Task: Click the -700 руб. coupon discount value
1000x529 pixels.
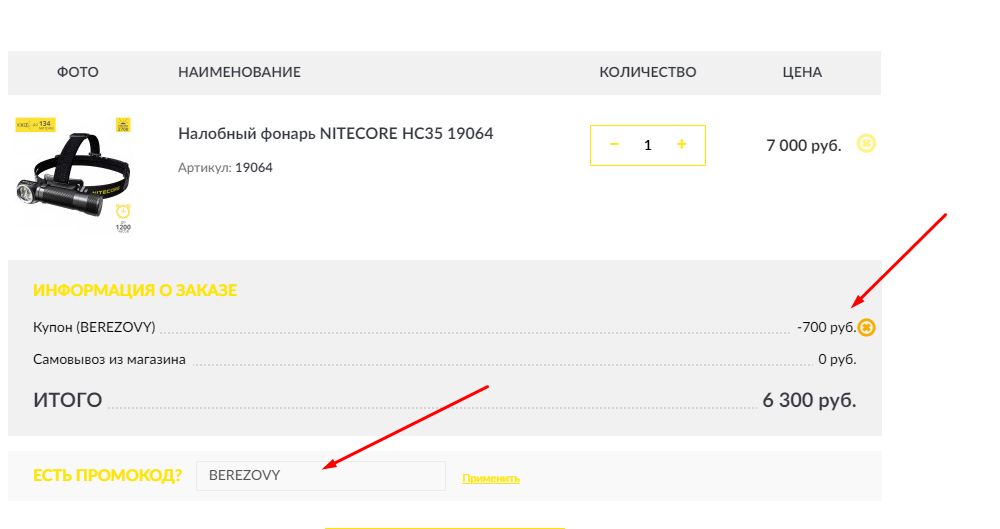Action: point(827,327)
